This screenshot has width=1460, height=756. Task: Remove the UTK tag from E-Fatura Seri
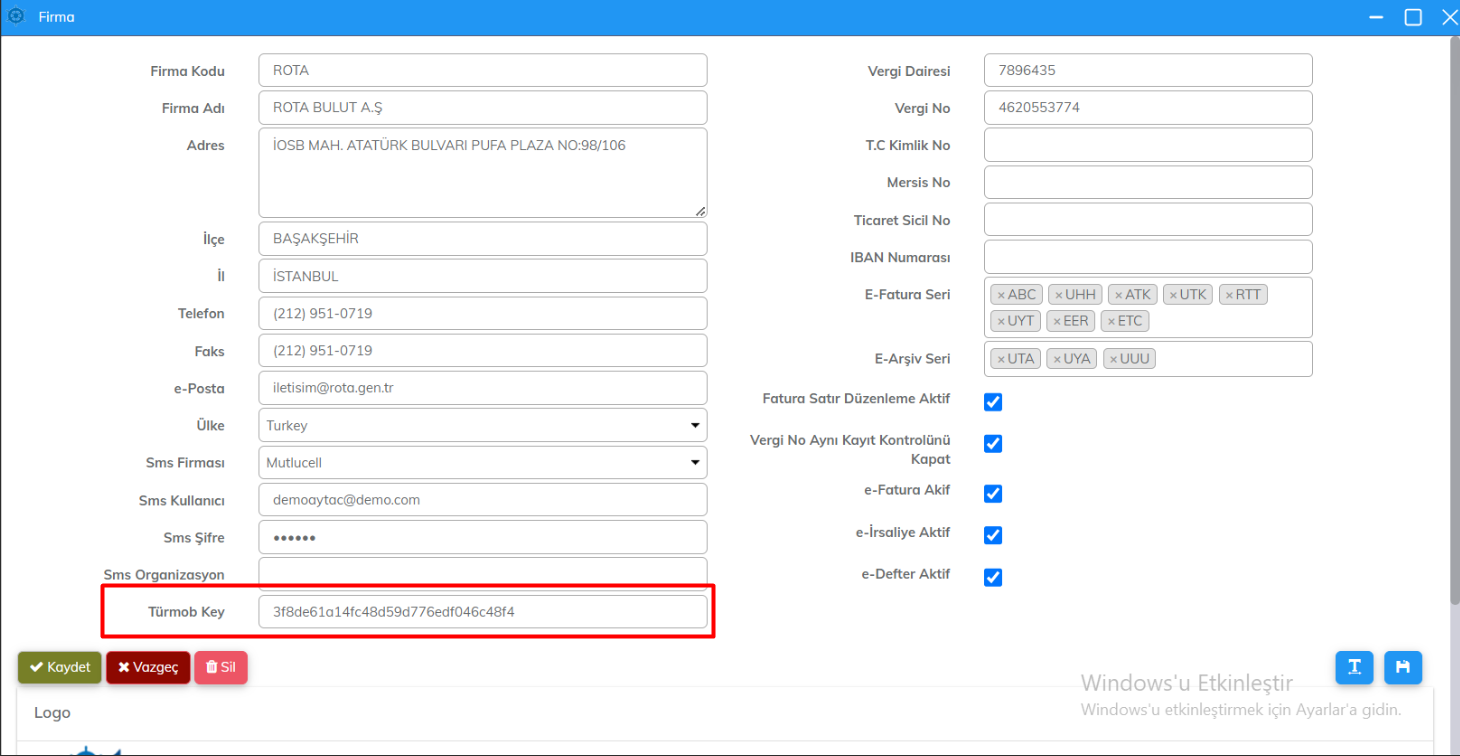pyautogui.click(x=1173, y=295)
